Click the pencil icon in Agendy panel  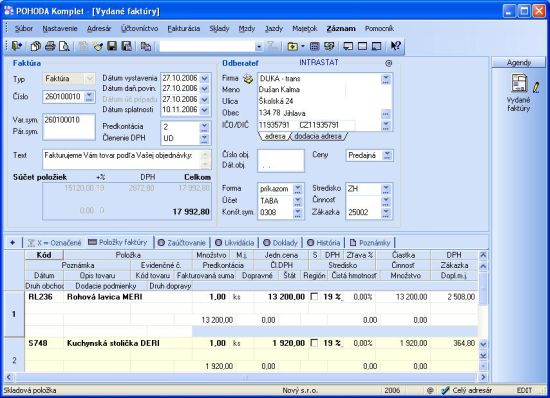536,87
